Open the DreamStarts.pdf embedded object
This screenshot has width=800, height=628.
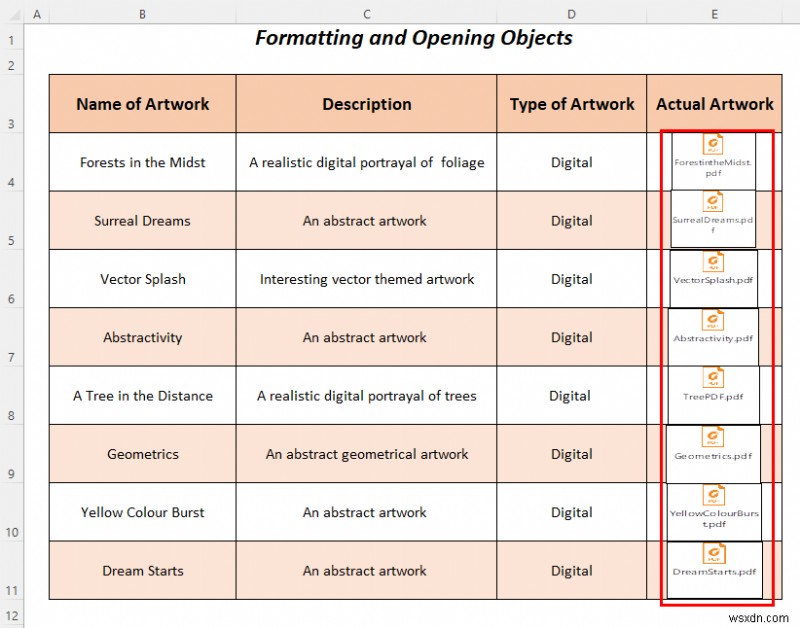click(x=714, y=570)
